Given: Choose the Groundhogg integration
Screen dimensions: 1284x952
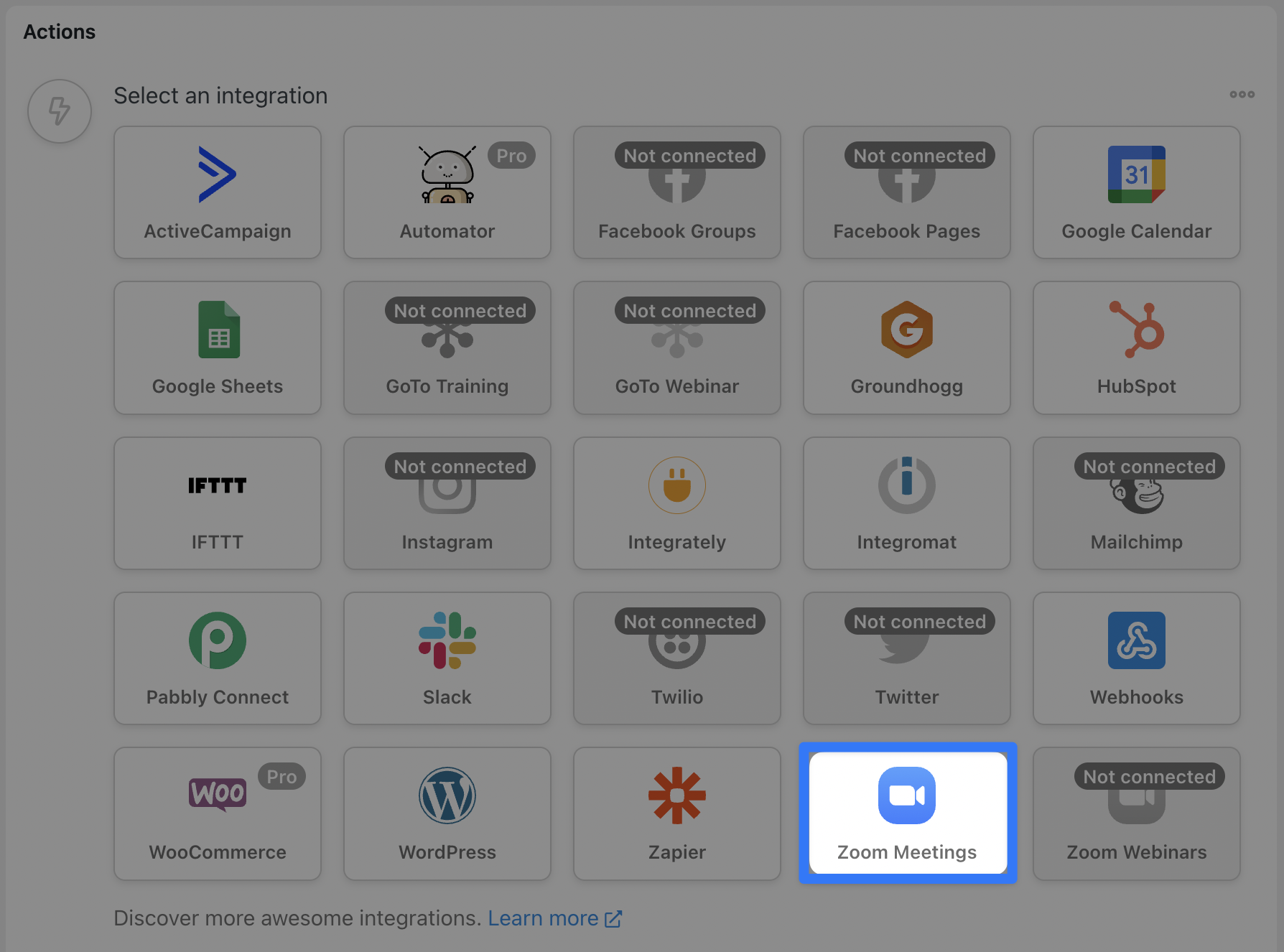Looking at the screenshot, I should click(907, 347).
